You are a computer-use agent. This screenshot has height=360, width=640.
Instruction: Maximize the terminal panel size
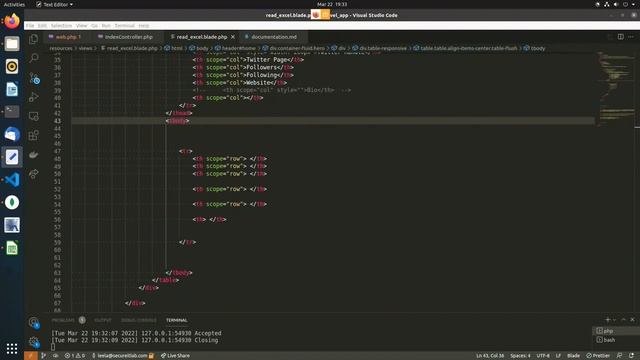(623, 320)
